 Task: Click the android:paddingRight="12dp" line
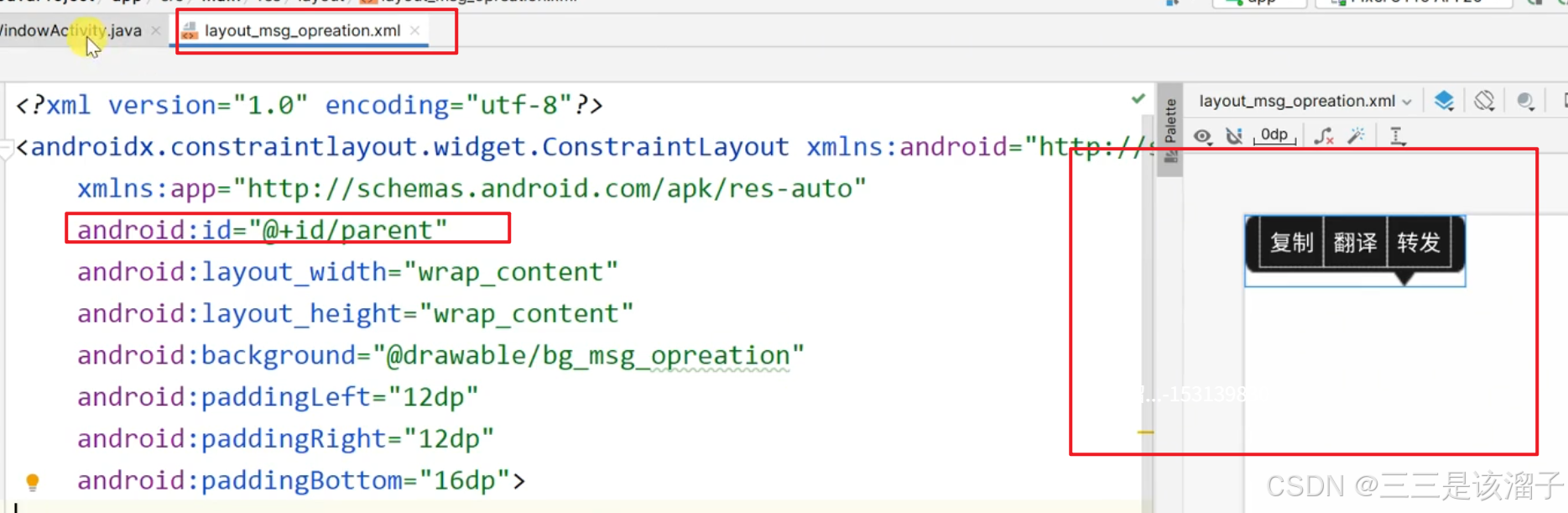[x=285, y=439]
